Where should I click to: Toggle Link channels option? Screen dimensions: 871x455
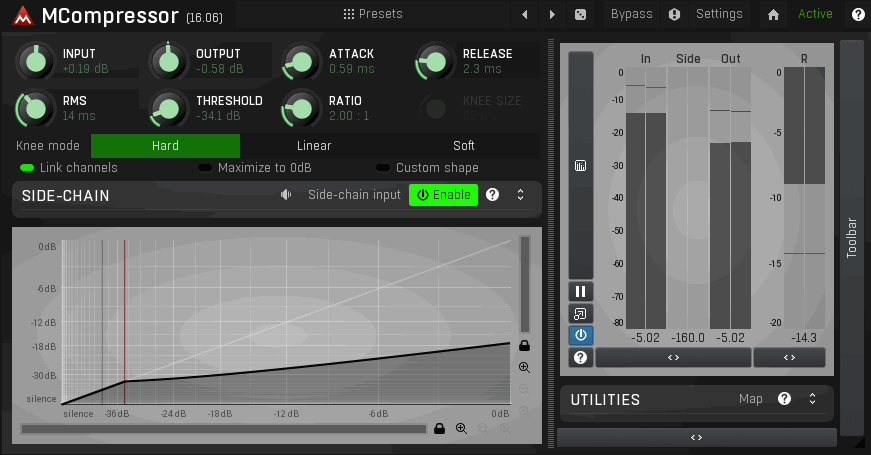[x=69, y=168]
